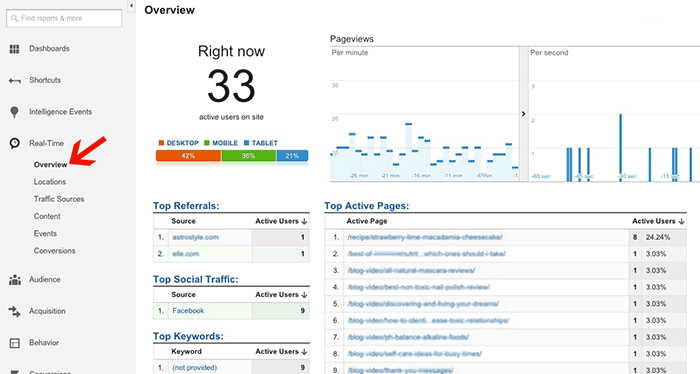This screenshot has width=700, height=374.
Task: Sort Top Keywords by Active Users arrow
Action: [x=304, y=352]
